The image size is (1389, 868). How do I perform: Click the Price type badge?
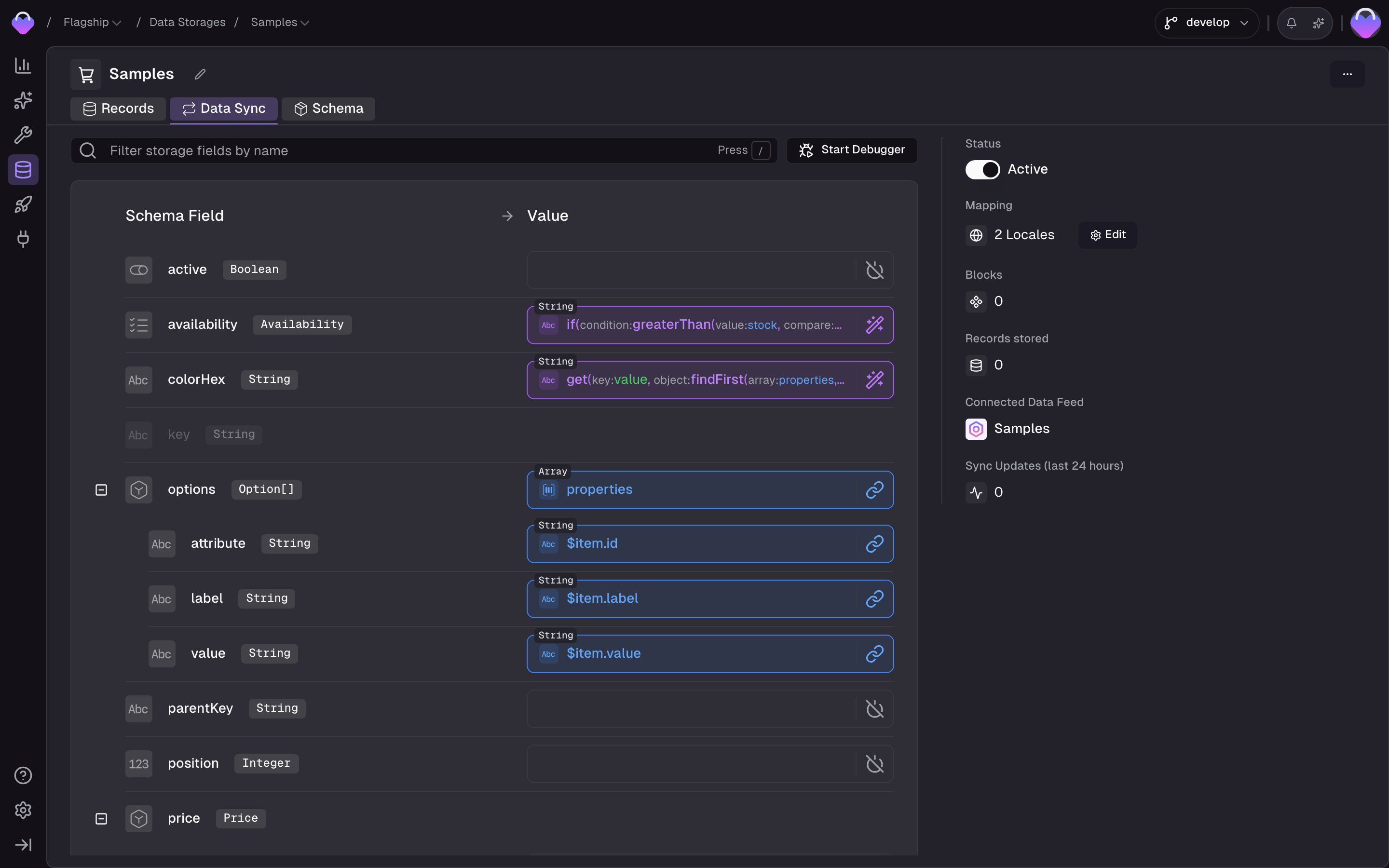pos(241,818)
